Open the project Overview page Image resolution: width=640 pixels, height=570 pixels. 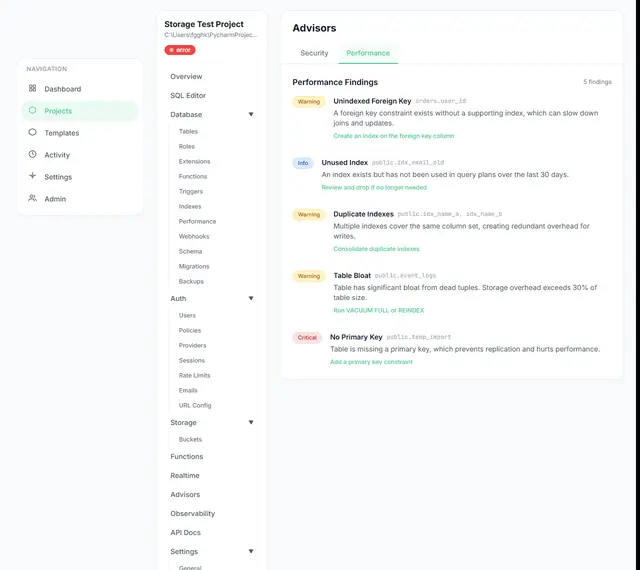click(186, 76)
